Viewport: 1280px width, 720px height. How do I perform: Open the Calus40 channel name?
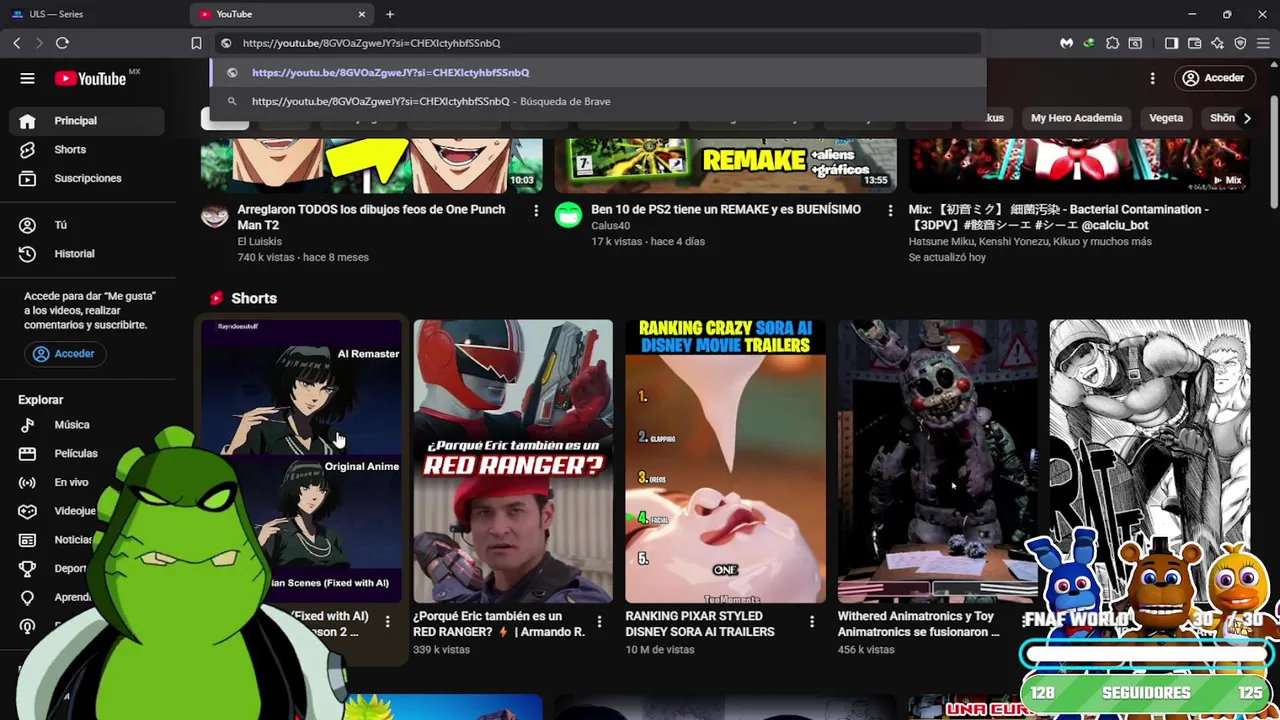[x=610, y=226]
